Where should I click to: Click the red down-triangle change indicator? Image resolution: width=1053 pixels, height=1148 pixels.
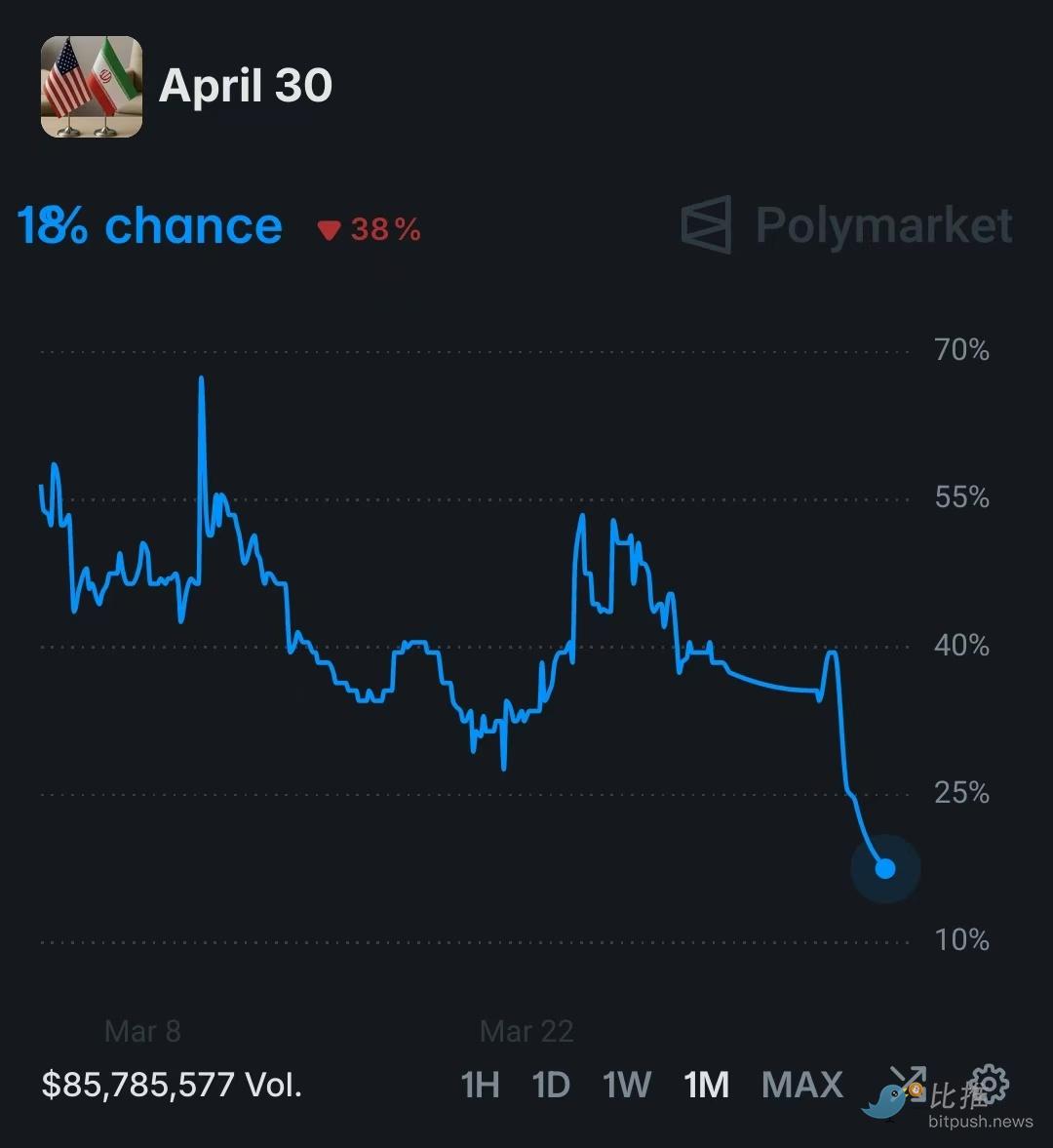coord(329,230)
